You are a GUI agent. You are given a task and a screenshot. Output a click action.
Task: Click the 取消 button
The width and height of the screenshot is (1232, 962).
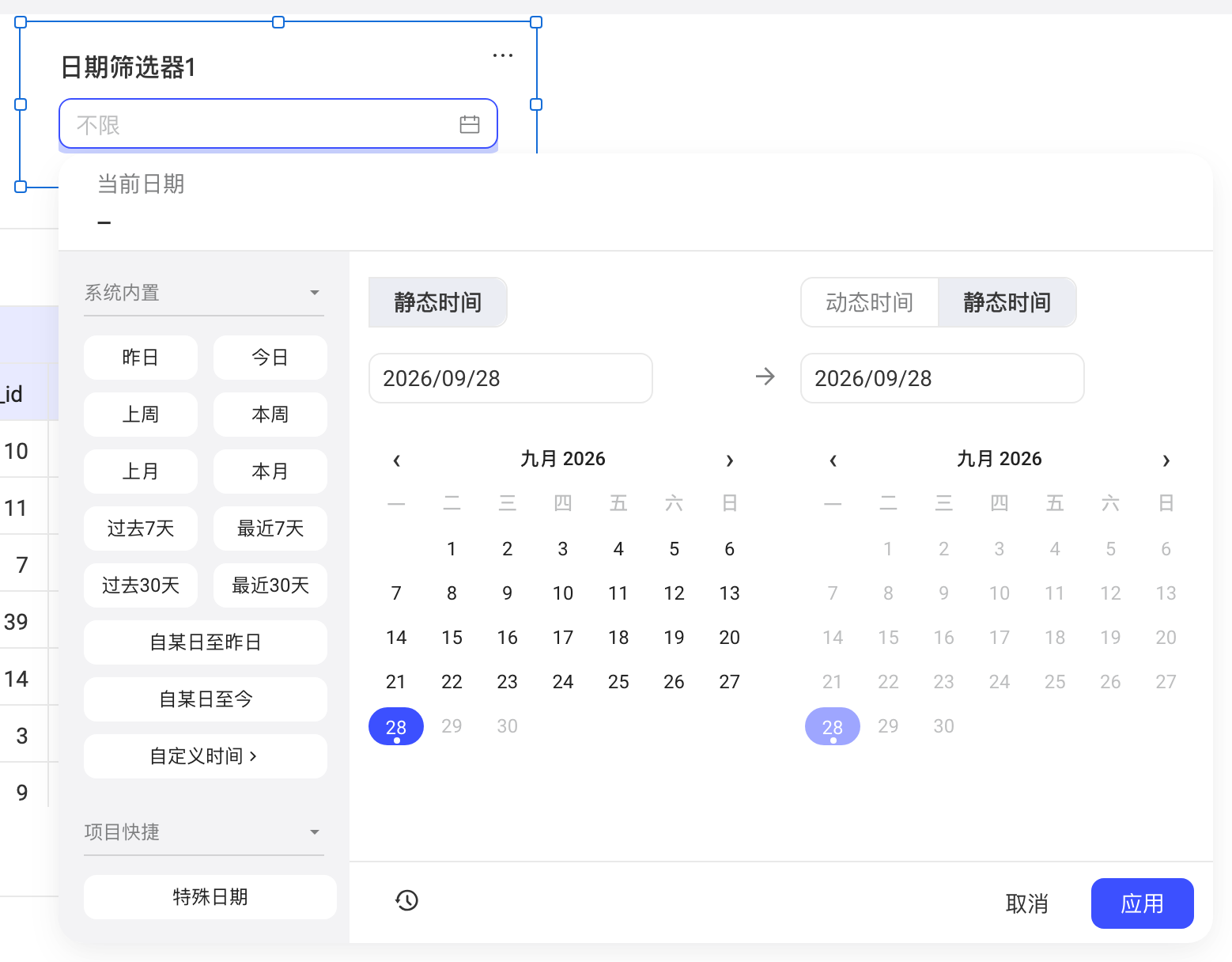1026,903
